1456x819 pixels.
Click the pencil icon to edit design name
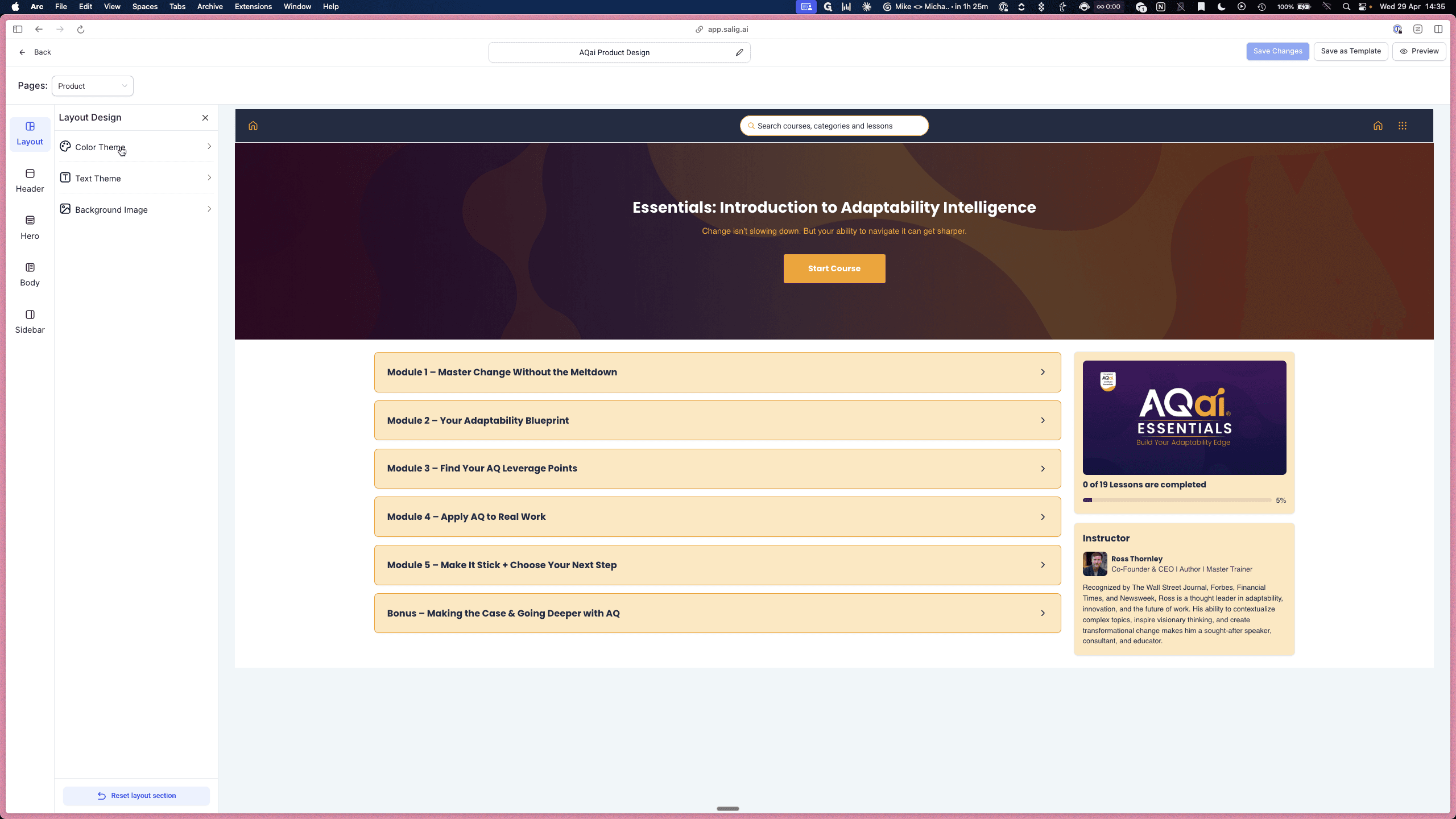click(x=739, y=52)
